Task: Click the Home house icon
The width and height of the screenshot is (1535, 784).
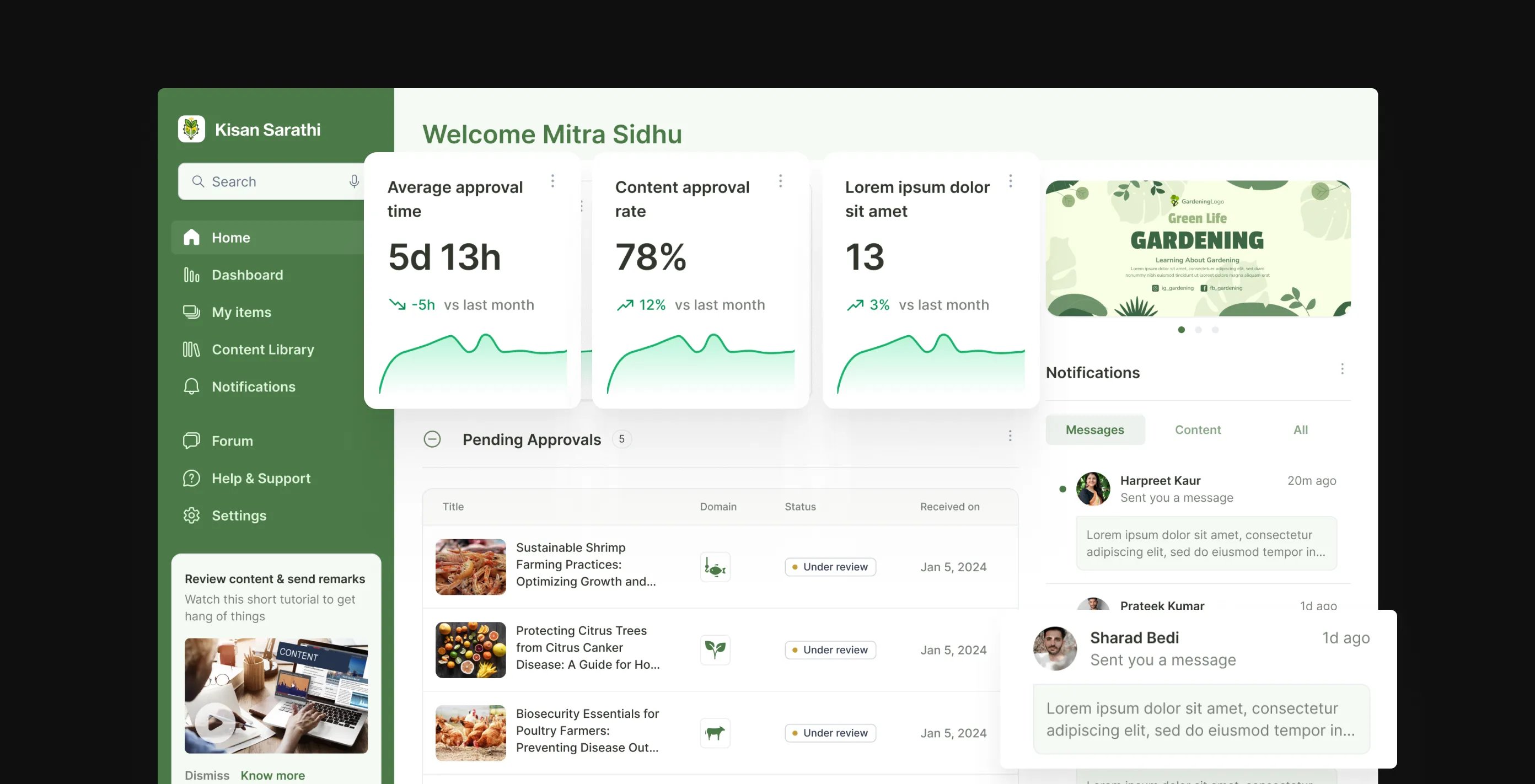Action: 191,237
